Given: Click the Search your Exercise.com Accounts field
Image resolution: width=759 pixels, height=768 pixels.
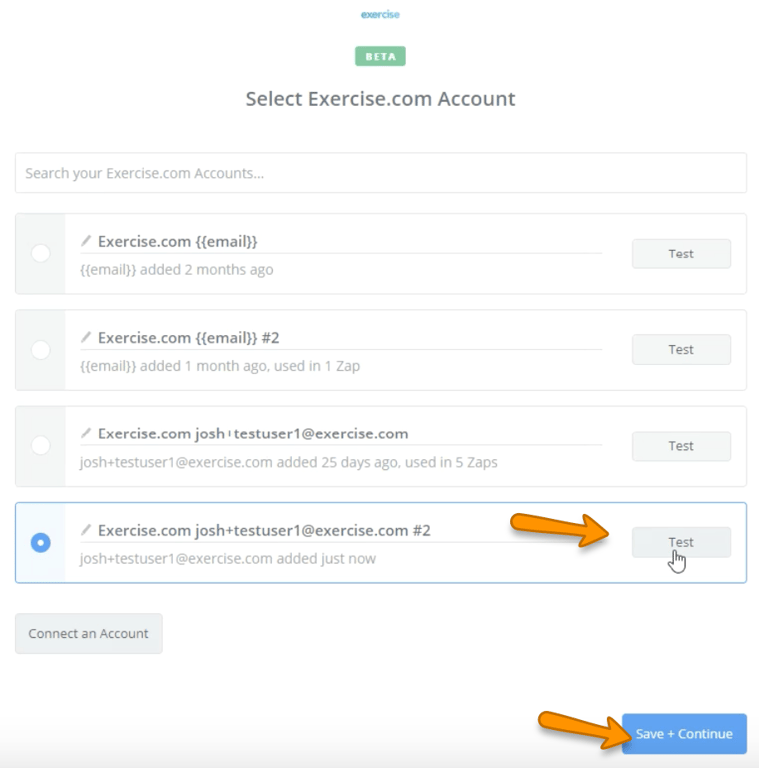Looking at the screenshot, I should [380, 173].
